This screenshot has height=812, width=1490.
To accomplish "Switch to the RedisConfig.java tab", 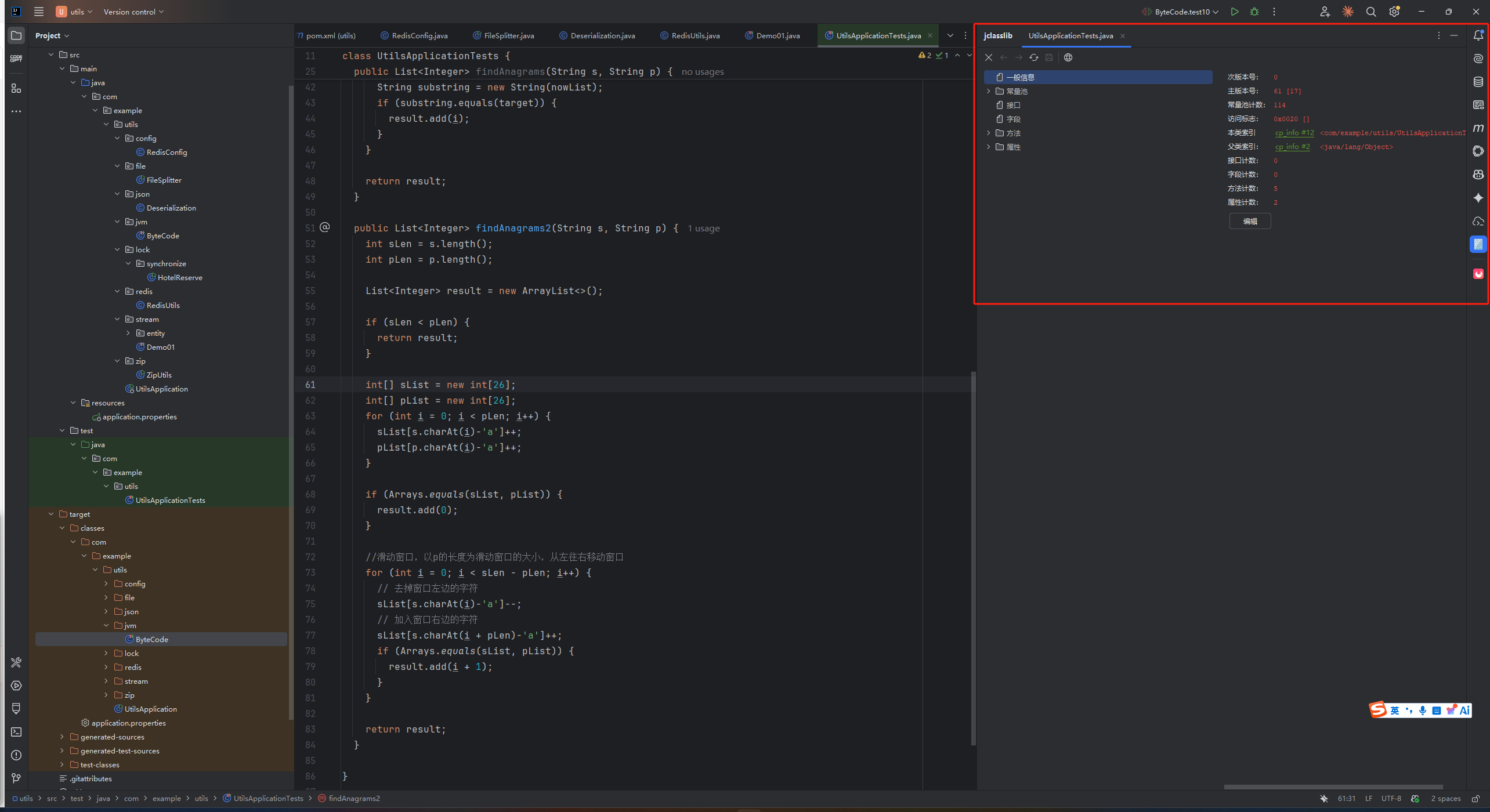I will coord(414,35).
